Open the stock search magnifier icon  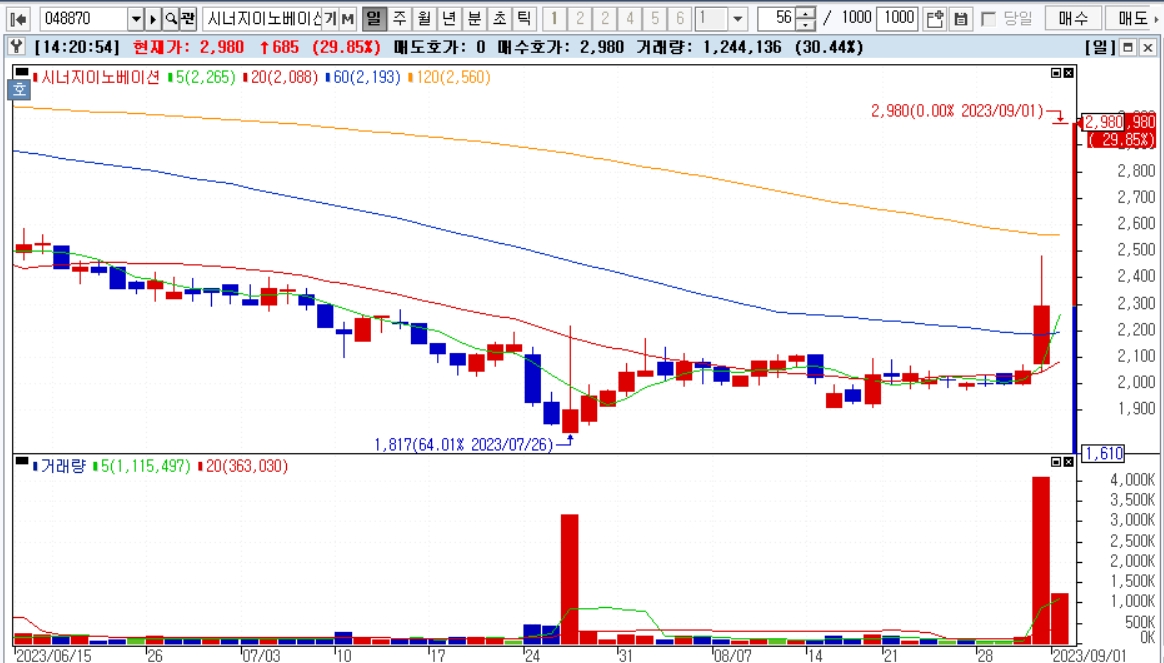[171, 19]
